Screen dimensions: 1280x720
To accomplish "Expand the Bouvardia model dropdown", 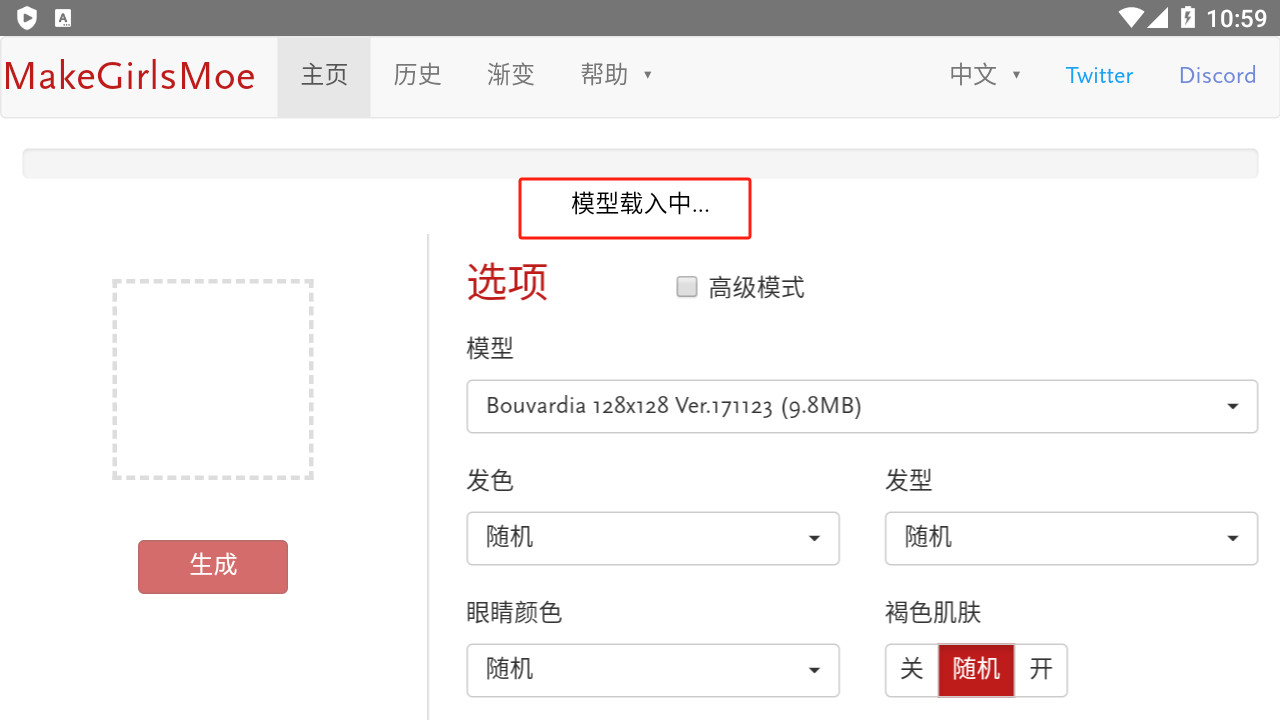I will click(x=861, y=406).
